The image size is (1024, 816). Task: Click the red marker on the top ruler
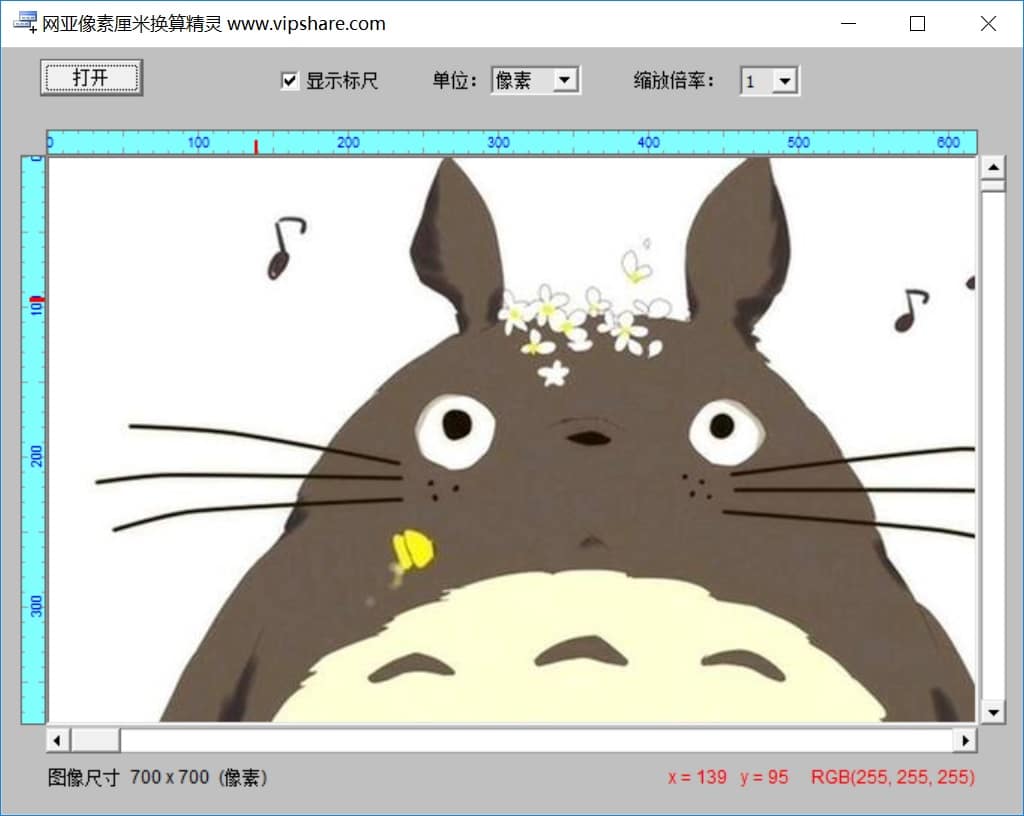tap(256, 147)
